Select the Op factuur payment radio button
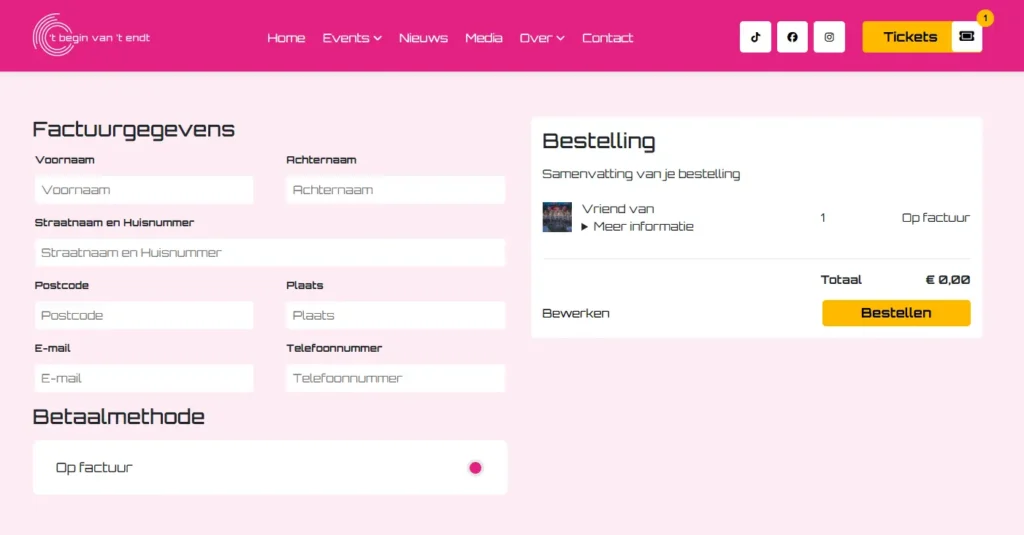The width and height of the screenshot is (1024, 535). 475,468
